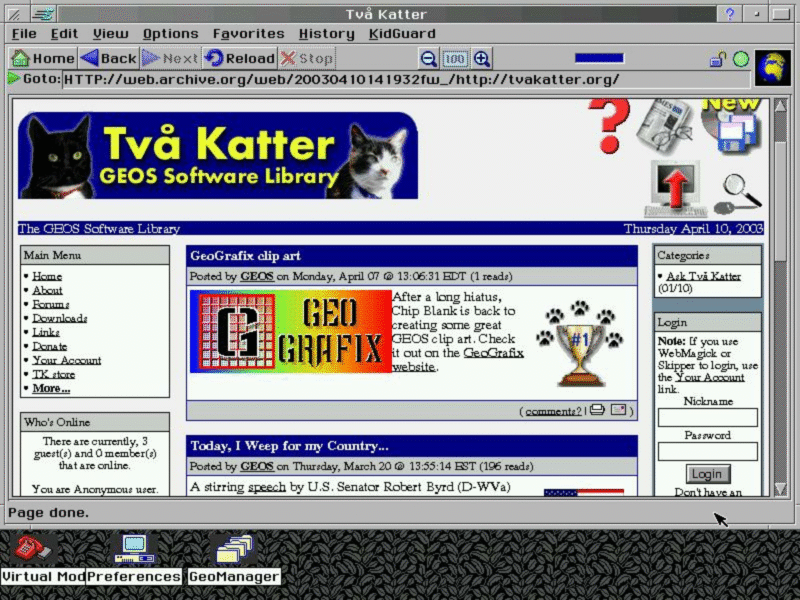Focus the Nickname input field

(707, 417)
